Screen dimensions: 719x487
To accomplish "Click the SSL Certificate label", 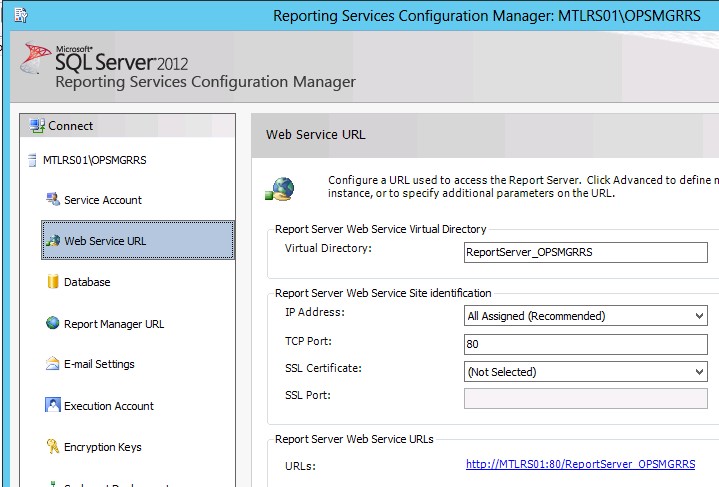I will (323, 368).
